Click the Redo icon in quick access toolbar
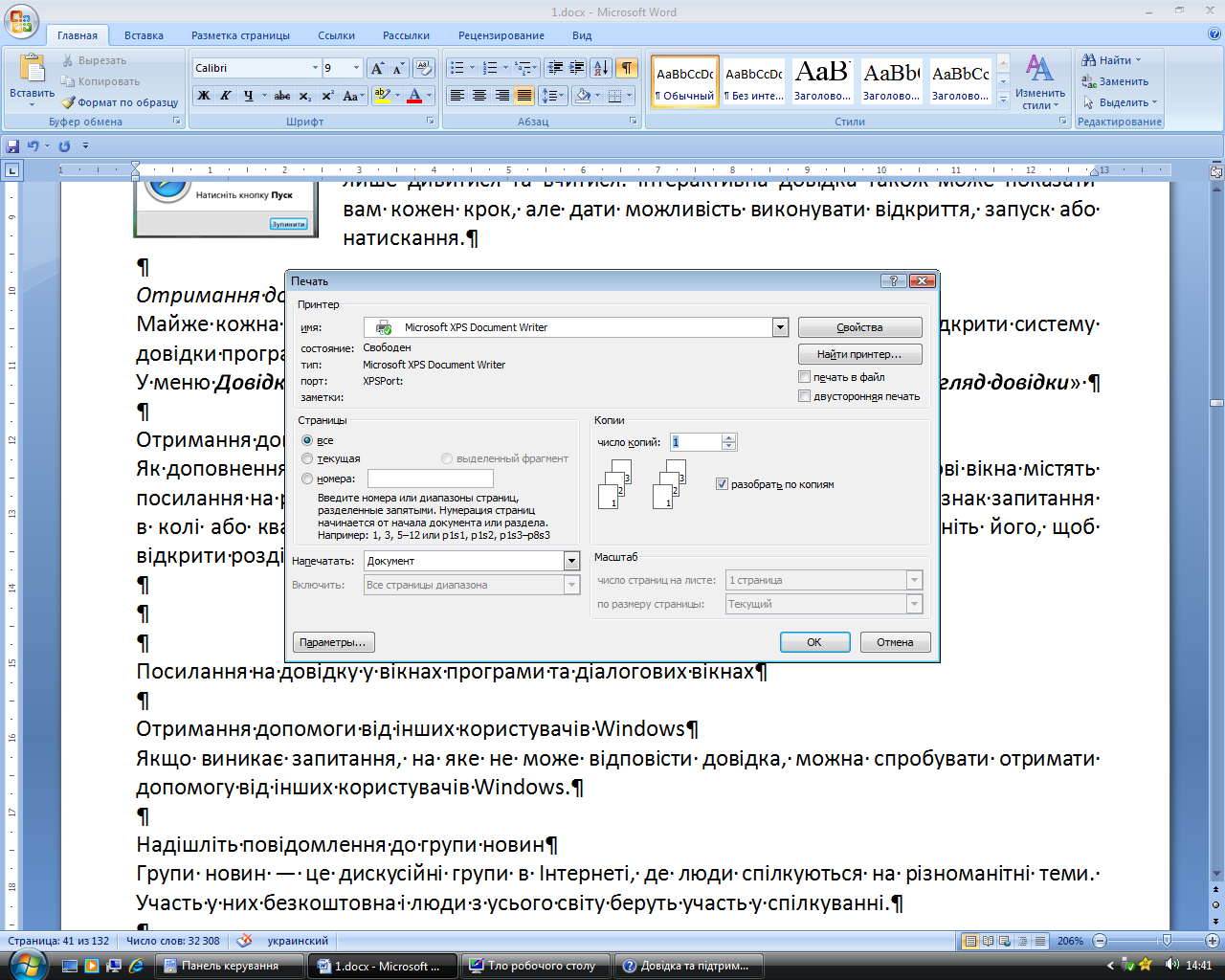This screenshot has height=980, width=1225. coord(64,146)
